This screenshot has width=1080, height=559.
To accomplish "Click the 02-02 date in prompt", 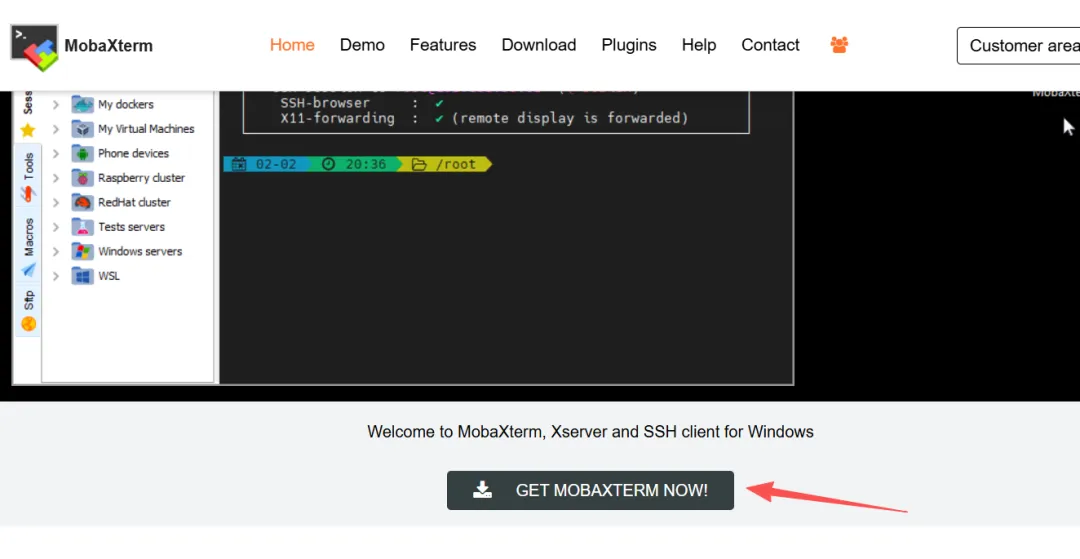I will (x=276, y=164).
